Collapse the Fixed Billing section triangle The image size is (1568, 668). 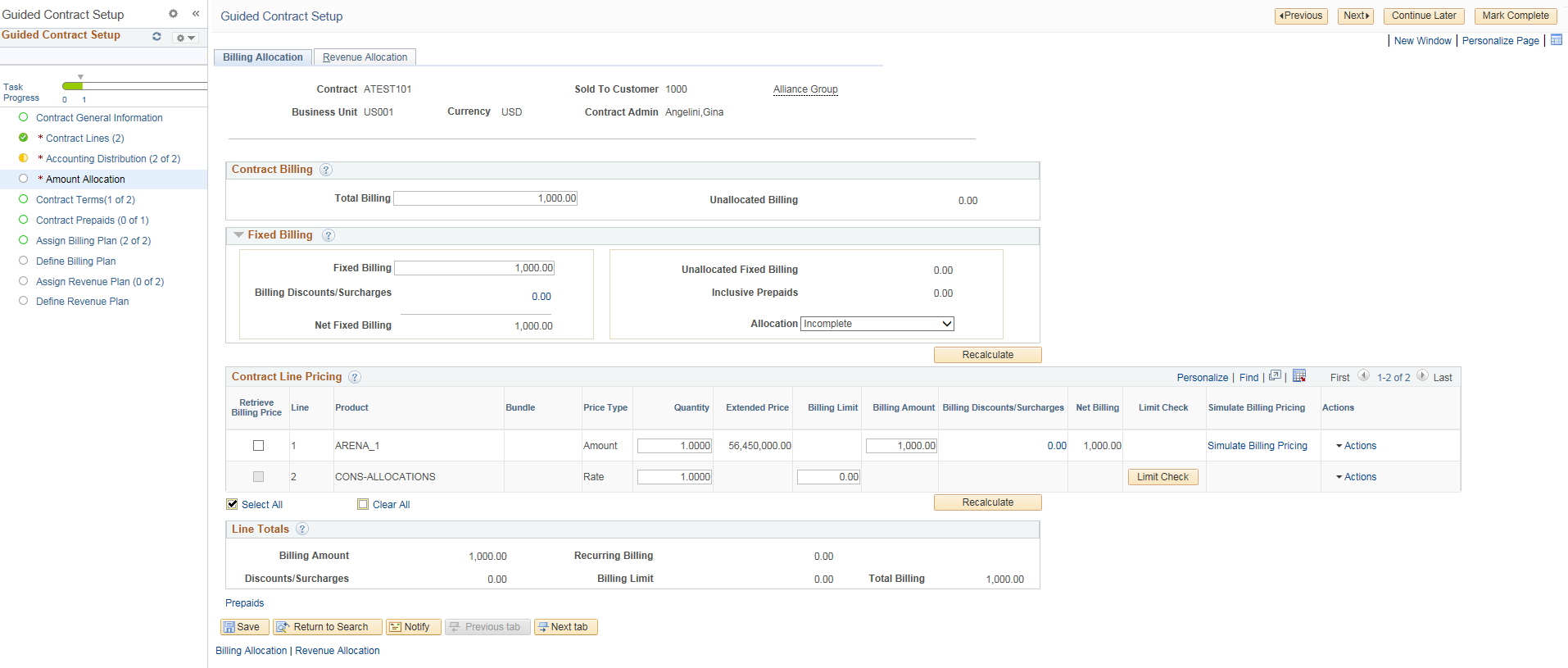pos(238,235)
